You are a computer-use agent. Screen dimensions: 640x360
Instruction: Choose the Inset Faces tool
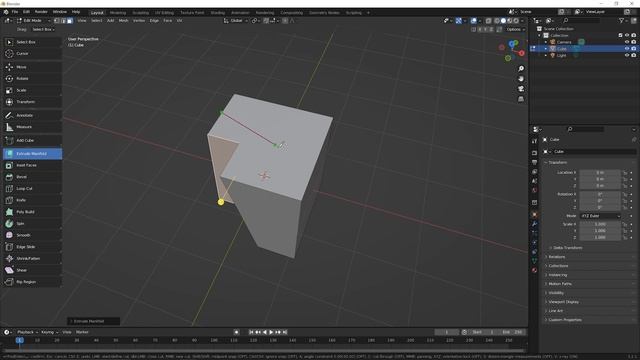(x=32, y=165)
